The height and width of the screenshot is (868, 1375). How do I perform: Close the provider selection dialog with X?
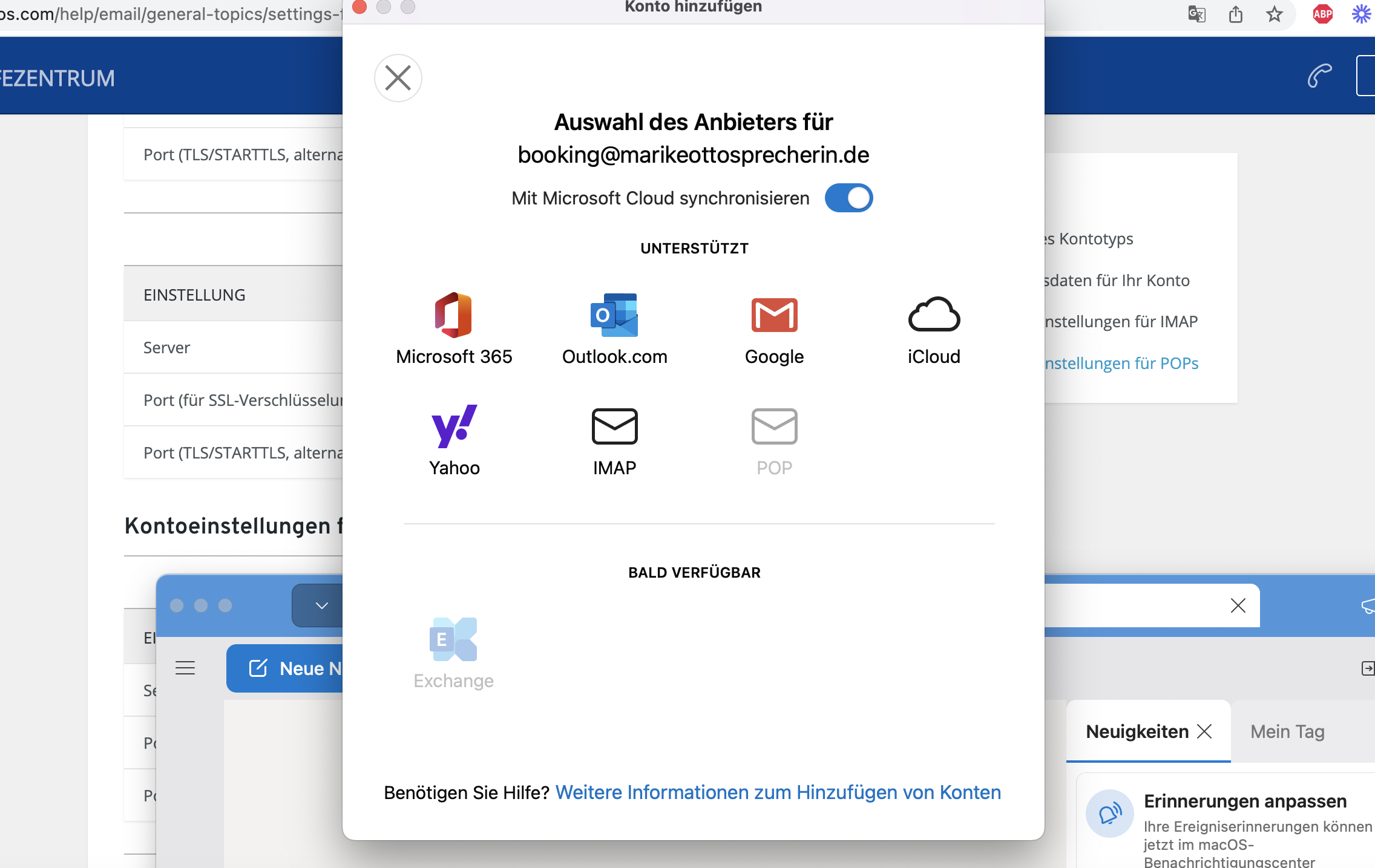coord(398,78)
